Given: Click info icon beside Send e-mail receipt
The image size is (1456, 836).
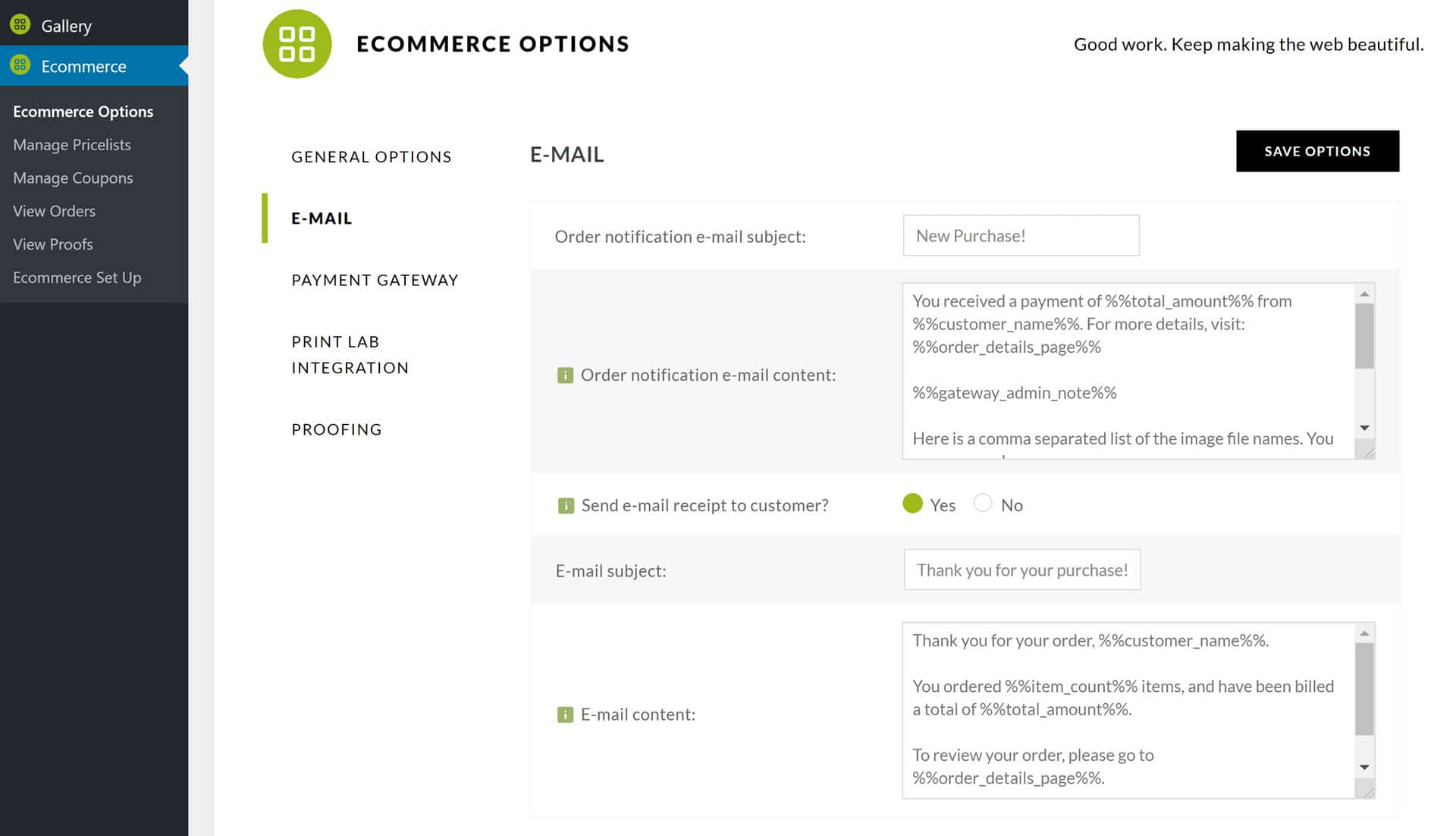Looking at the screenshot, I should pyautogui.click(x=566, y=505).
